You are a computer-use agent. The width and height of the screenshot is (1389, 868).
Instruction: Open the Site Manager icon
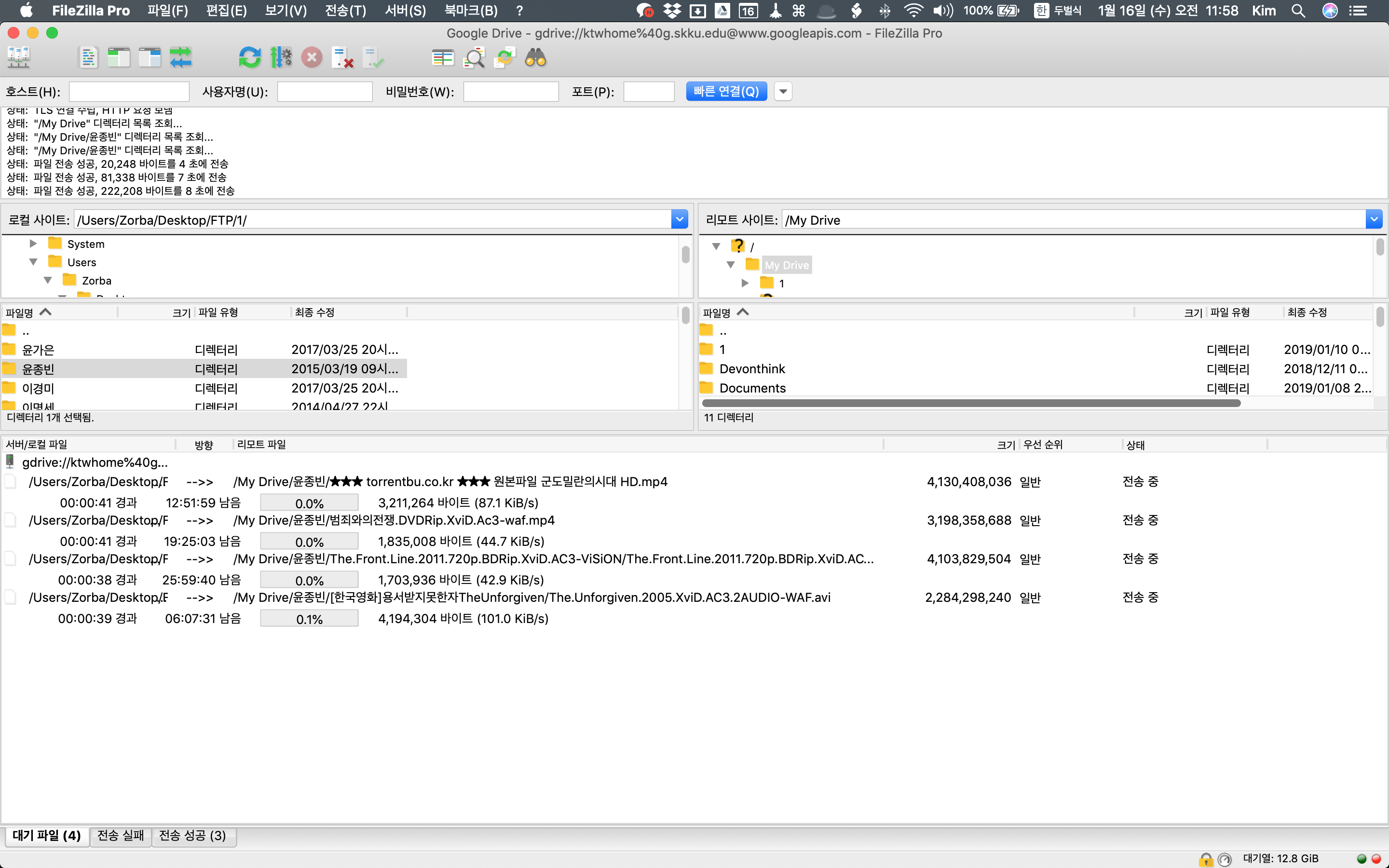tap(18, 57)
